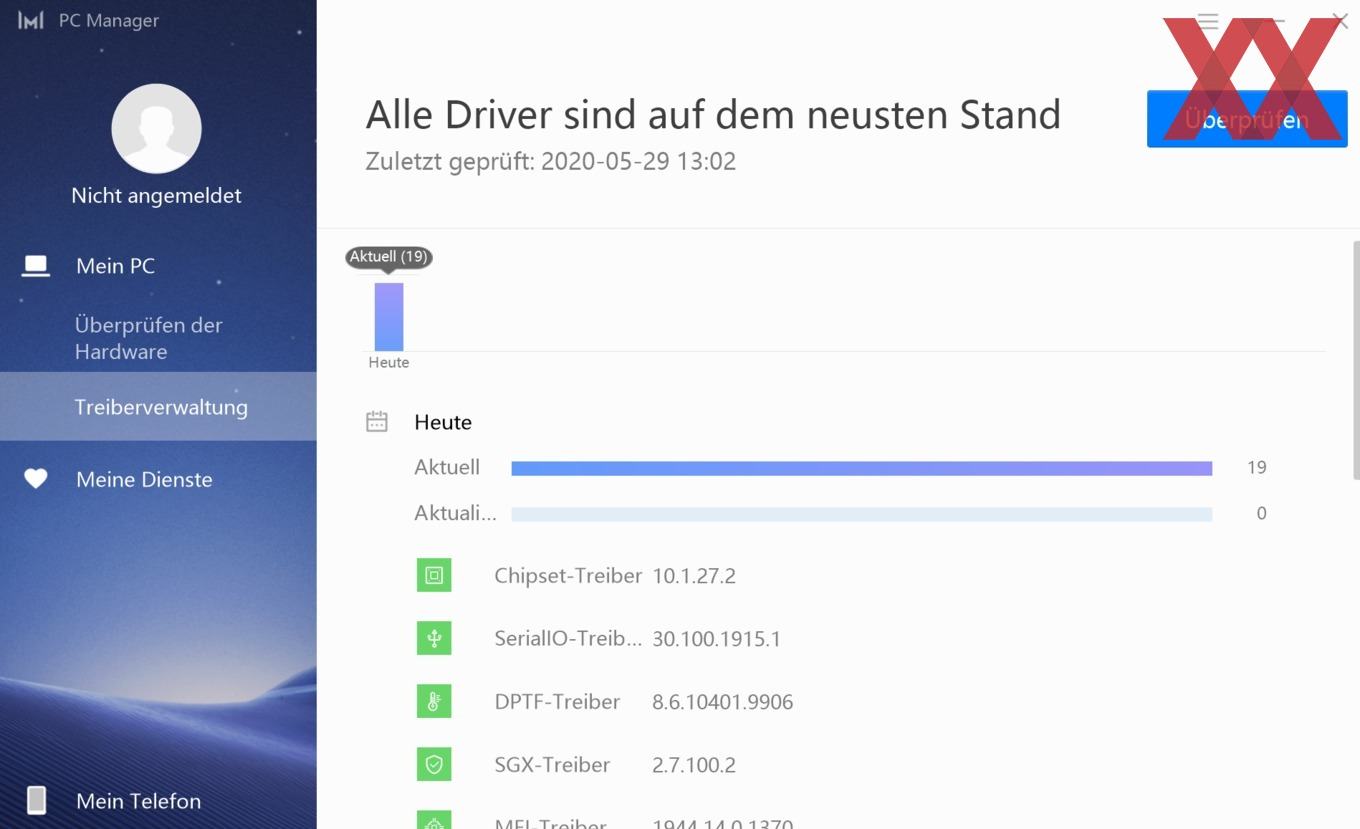Select the SGX-Treiber shield icon
Image resolution: width=1360 pixels, height=829 pixels.
coord(434,764)
